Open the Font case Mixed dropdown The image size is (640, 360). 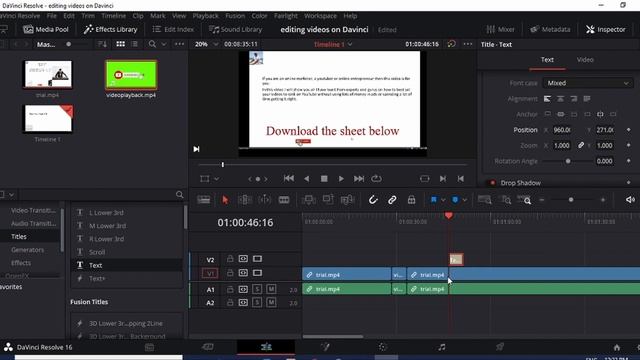click(x=588, y=83)
